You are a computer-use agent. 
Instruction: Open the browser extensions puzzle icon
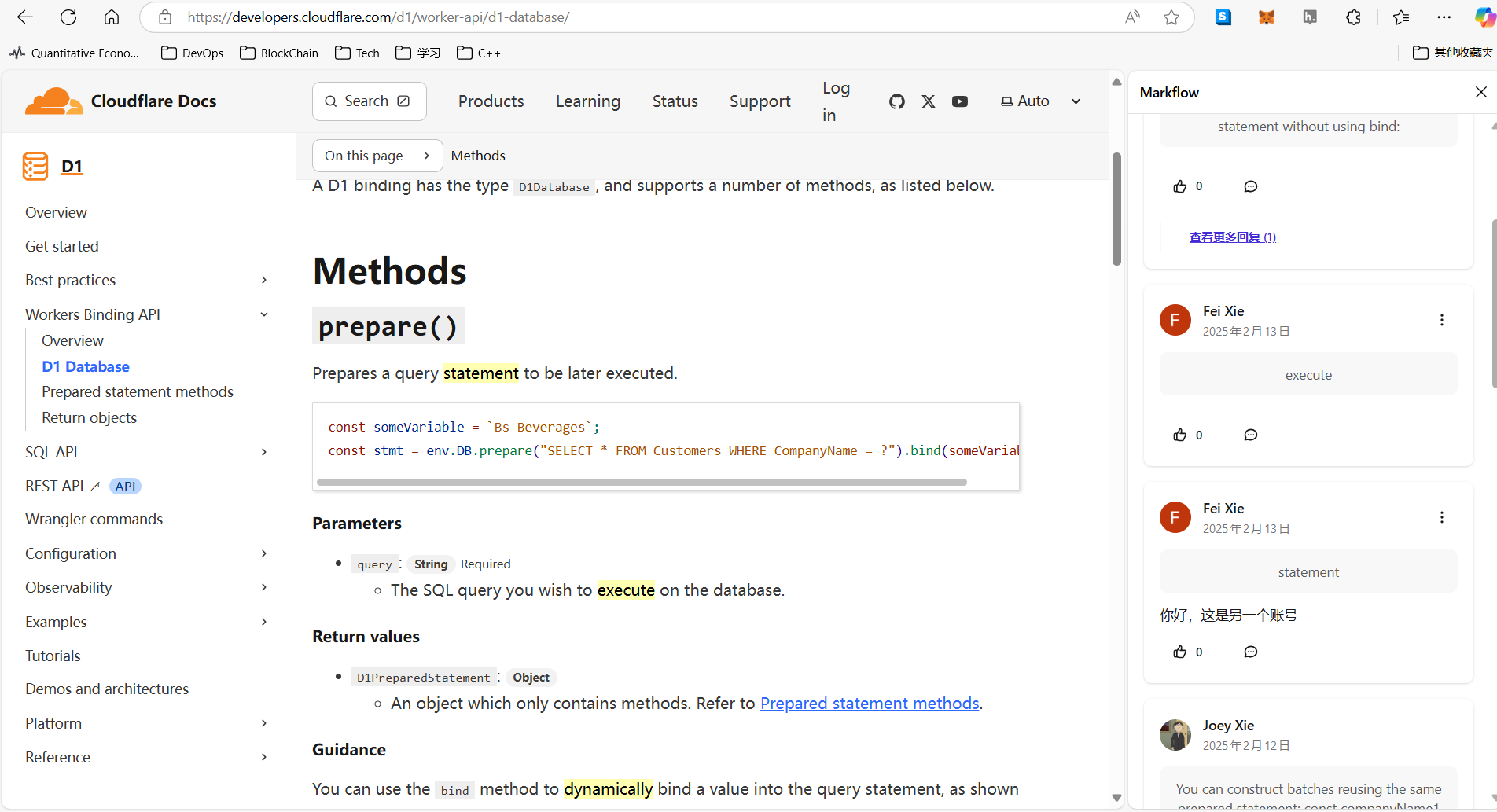point(1353,17)
